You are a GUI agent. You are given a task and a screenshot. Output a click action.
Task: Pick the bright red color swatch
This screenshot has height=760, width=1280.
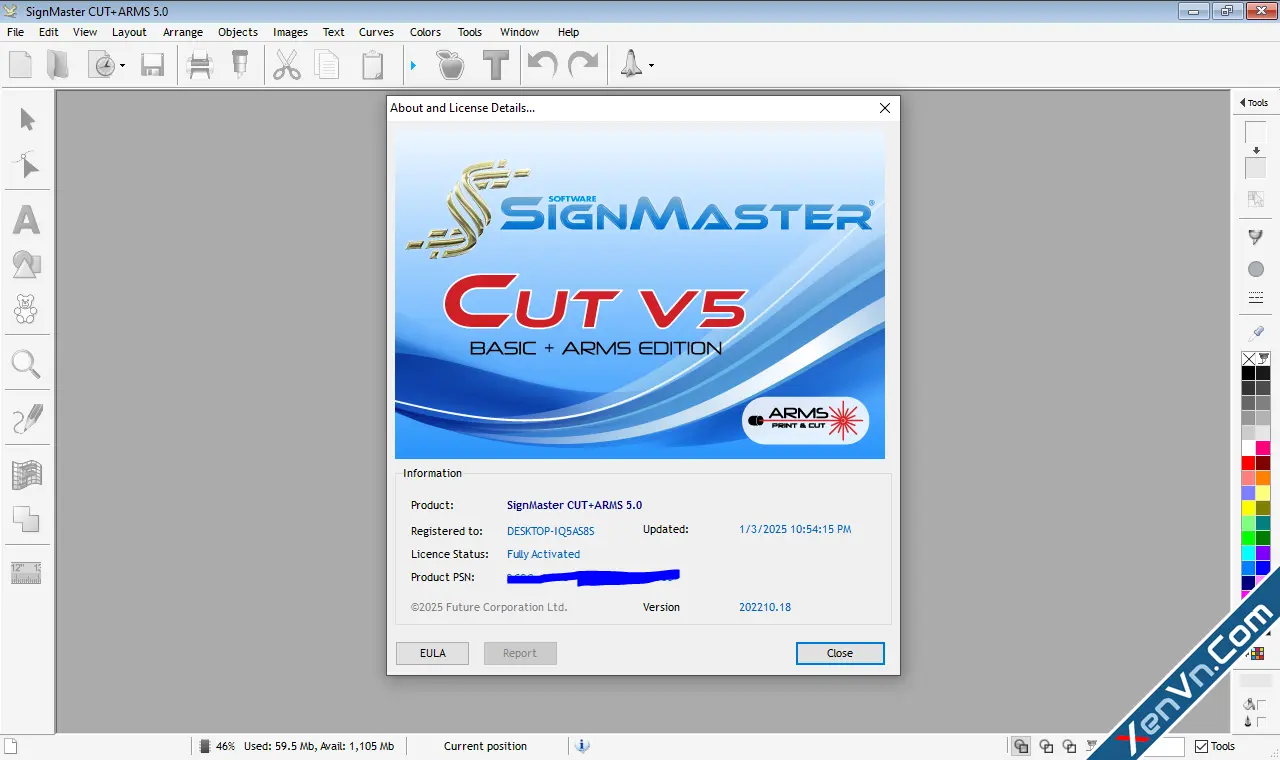tap(1249, 463)
